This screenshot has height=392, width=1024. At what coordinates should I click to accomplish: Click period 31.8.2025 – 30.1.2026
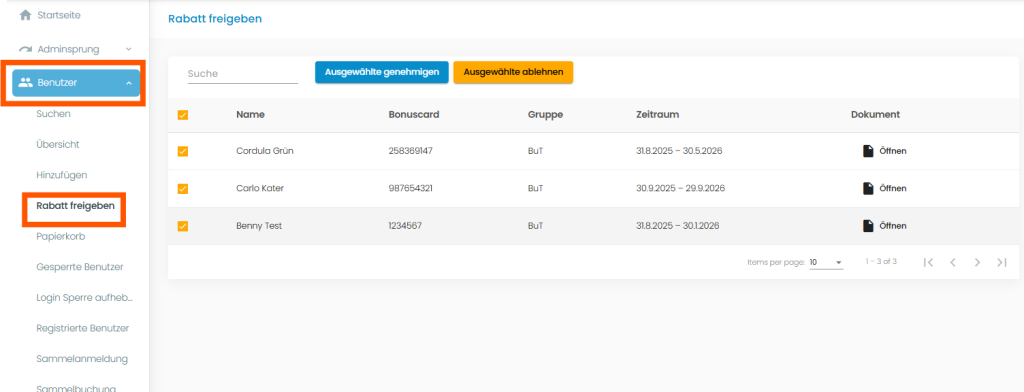click(x=677, y=225)
